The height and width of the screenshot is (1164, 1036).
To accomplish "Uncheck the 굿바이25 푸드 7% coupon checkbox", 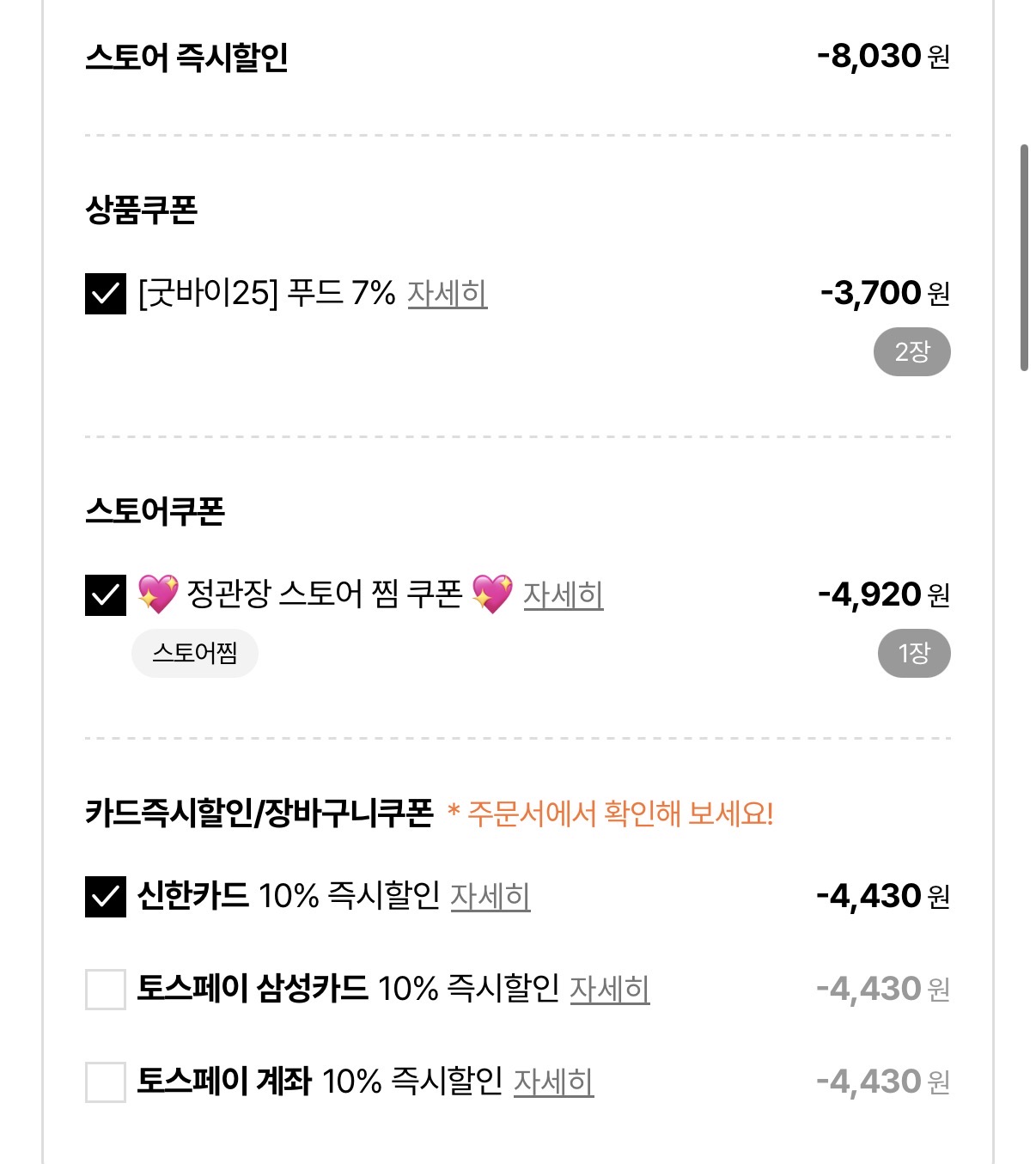I will coord(106,294).
